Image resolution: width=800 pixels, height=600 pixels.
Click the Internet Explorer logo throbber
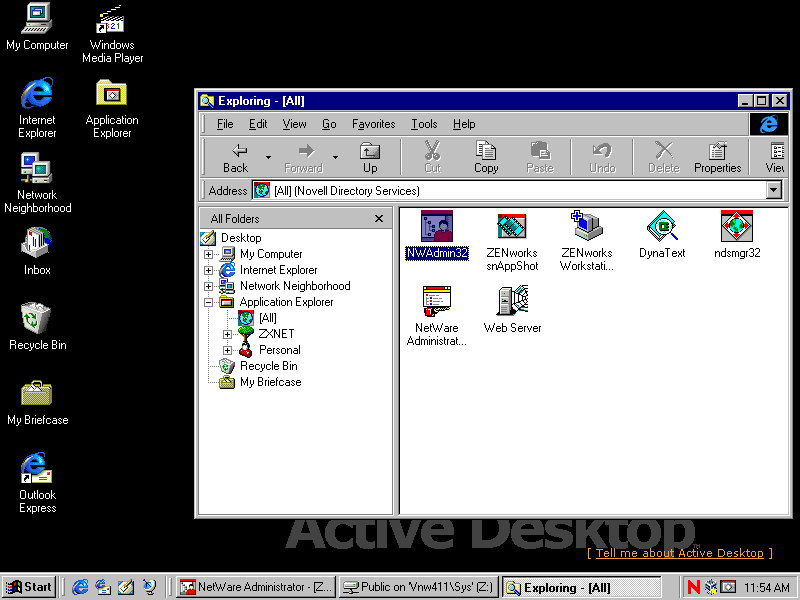tap(768, 124)
